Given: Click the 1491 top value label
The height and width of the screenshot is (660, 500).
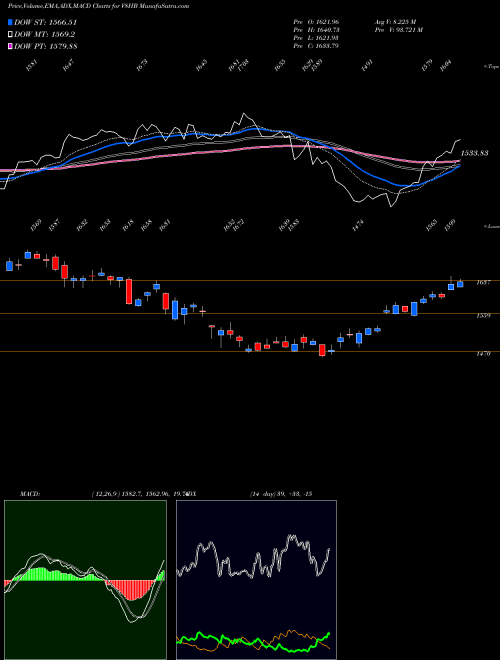Looking at the screenshot, I should pos(367,65).
